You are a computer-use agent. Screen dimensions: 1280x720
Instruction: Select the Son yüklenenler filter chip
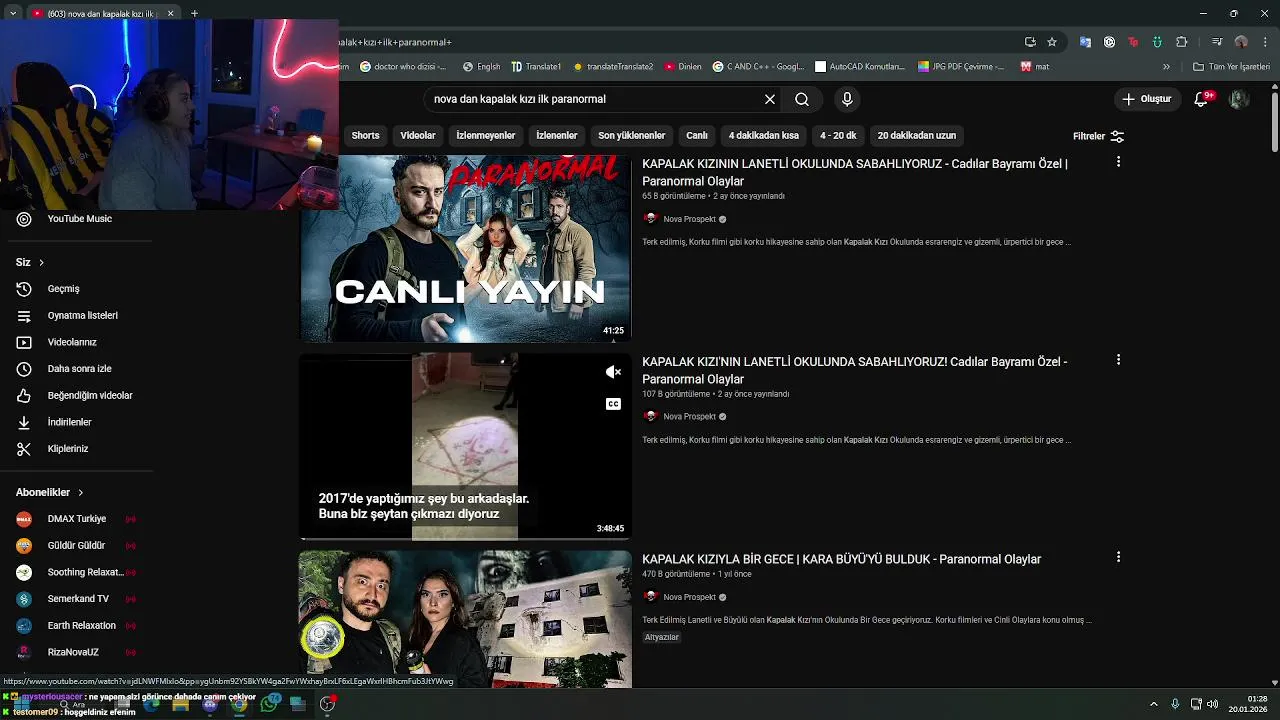coord(632,135)
